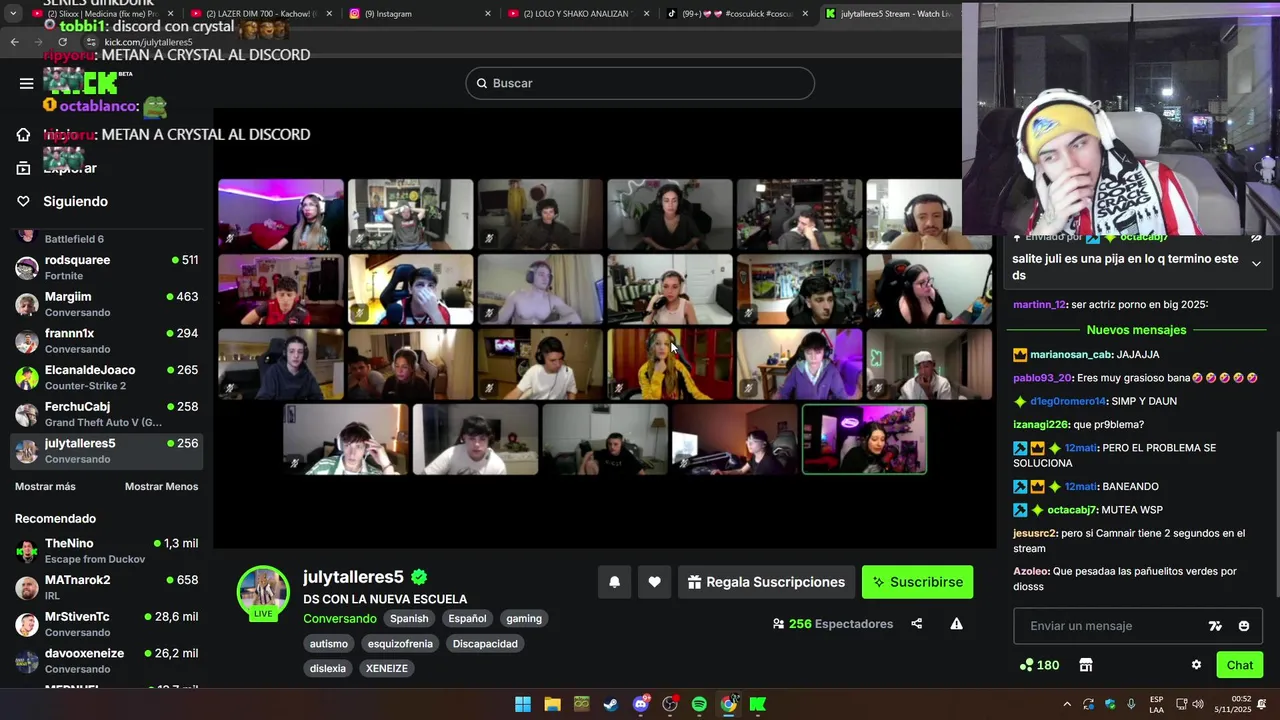Open Steam from the taskbar
1280x720 pixels.
tap(611, 704)
